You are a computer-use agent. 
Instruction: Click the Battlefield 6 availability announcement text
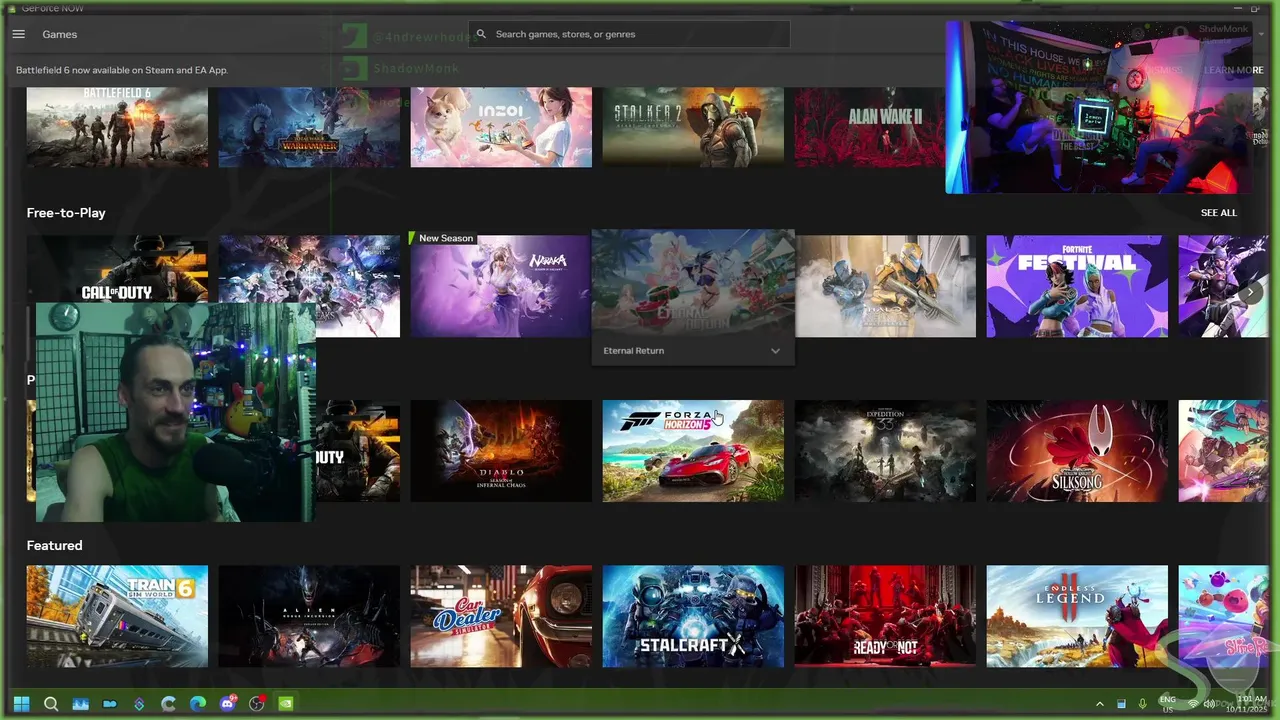point(122,71)
